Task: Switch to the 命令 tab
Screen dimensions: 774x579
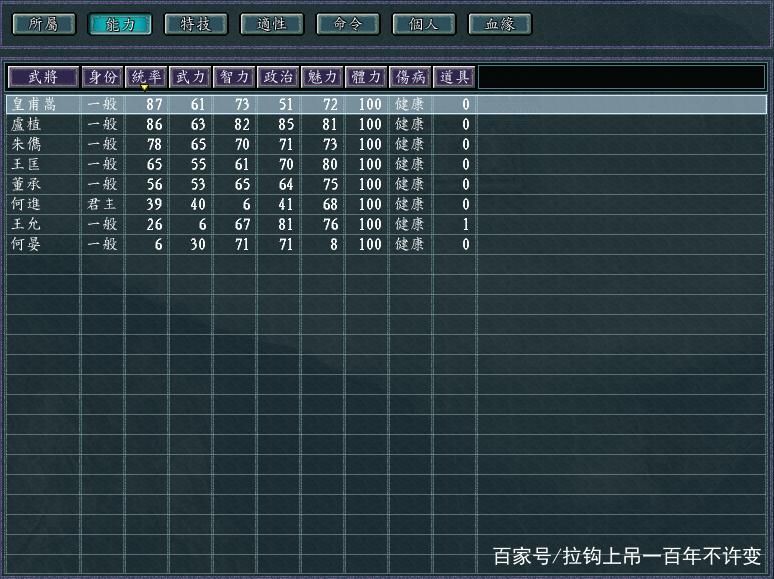Action: pos(348,24)
